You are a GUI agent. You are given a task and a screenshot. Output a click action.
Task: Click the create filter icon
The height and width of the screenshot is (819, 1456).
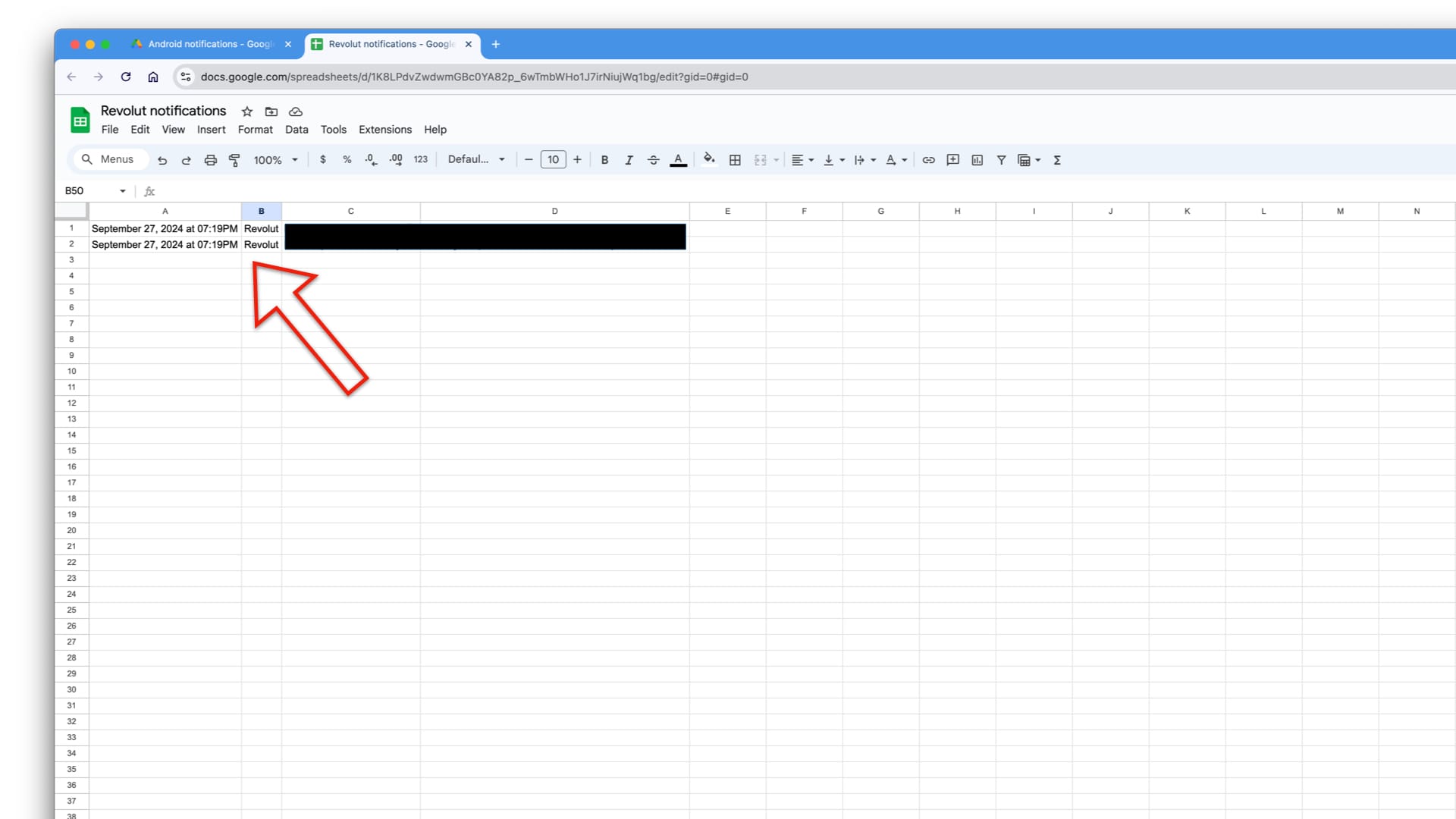click(1001, 160)
